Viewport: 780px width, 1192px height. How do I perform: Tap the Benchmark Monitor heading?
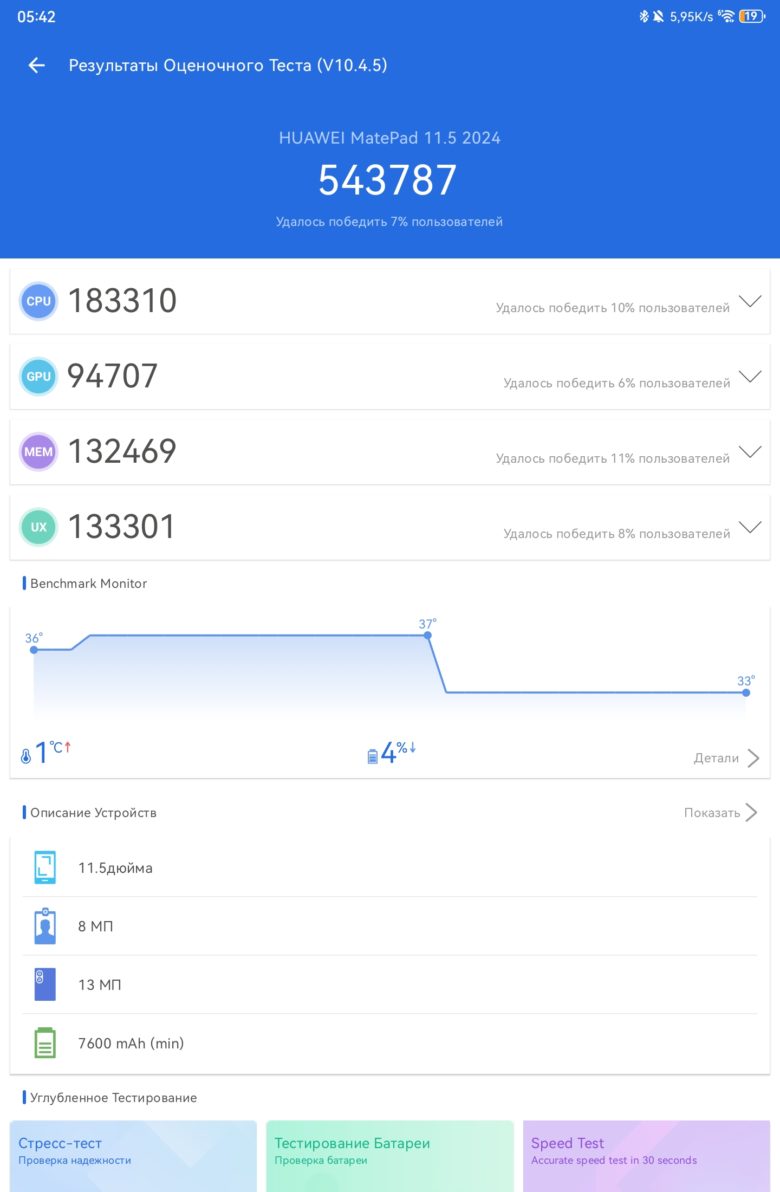point(88,584)
